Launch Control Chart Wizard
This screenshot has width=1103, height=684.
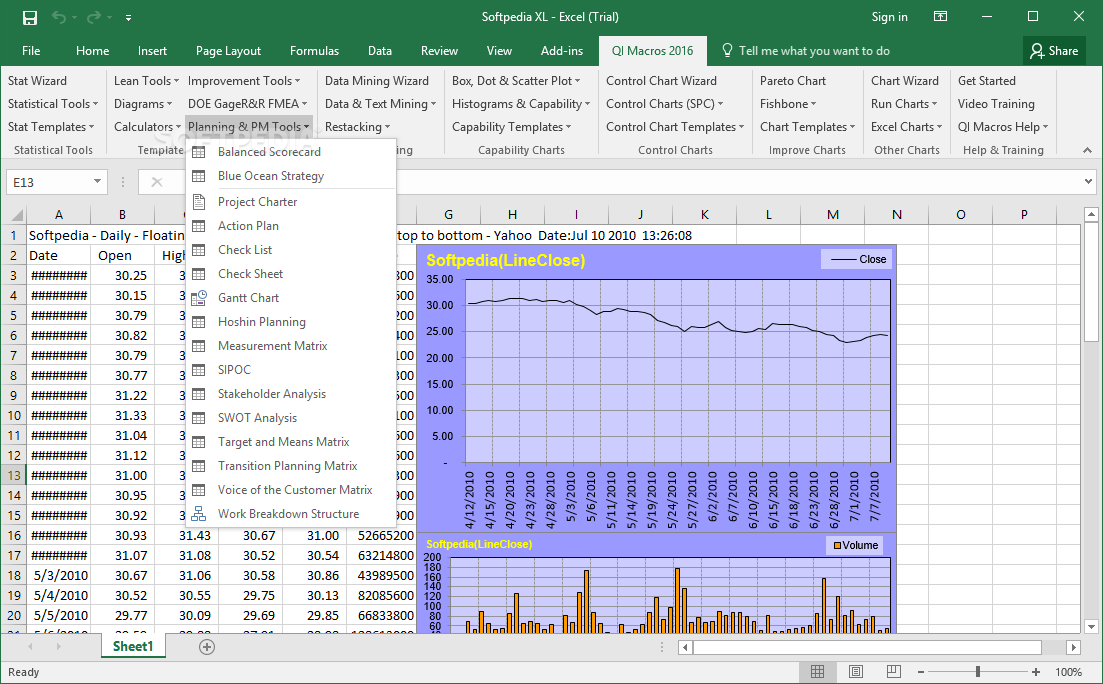(x=661, y=81)
